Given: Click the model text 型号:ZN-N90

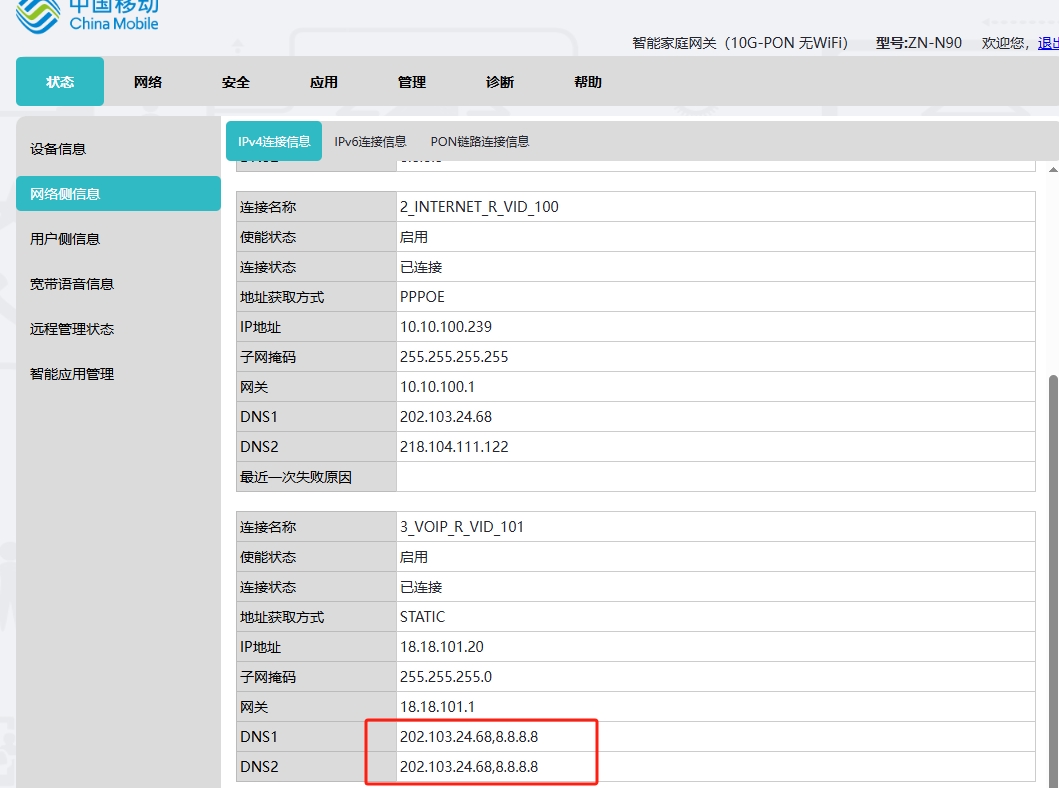Looking at the screenshot, I should [x=919, y=43].
